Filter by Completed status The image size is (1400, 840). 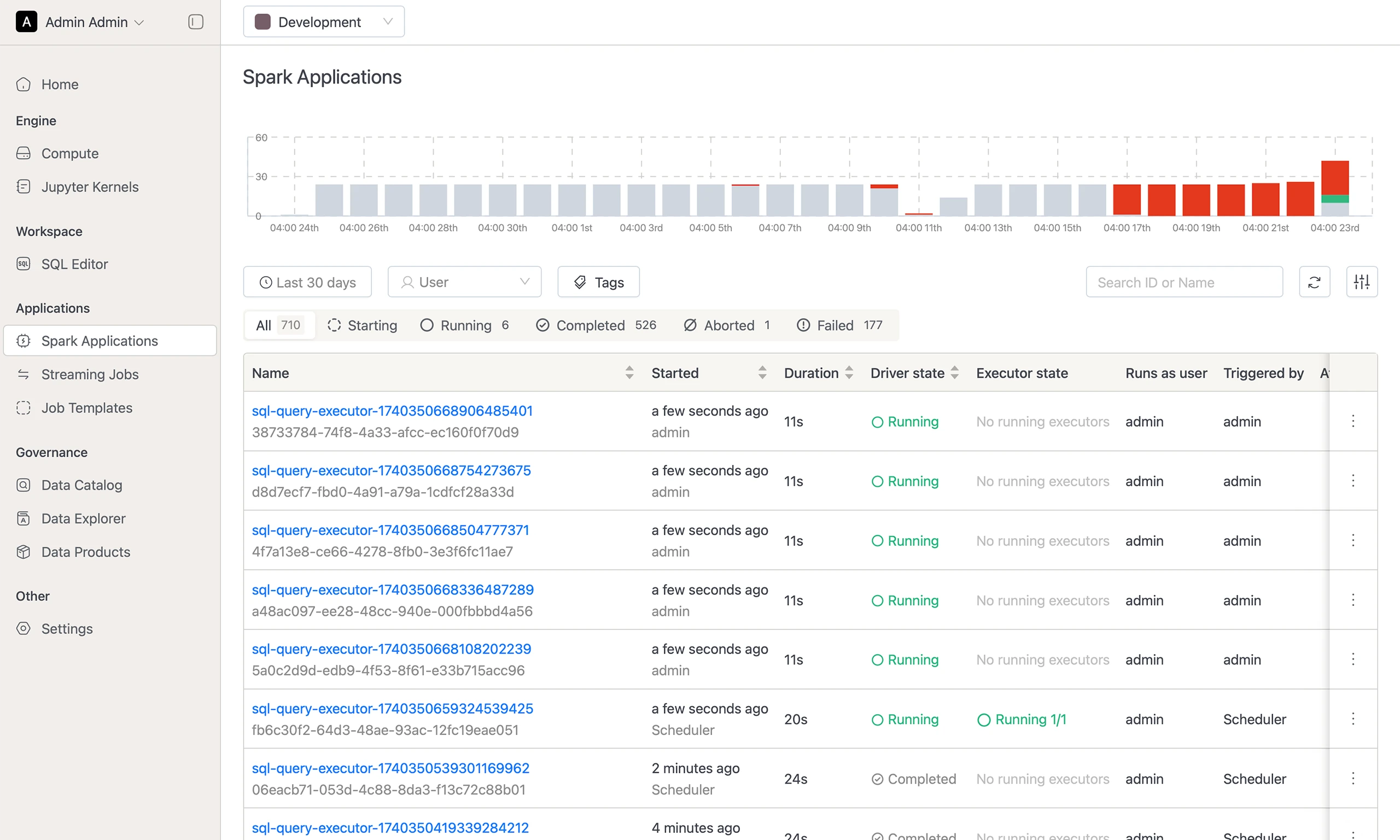(596, 325)
